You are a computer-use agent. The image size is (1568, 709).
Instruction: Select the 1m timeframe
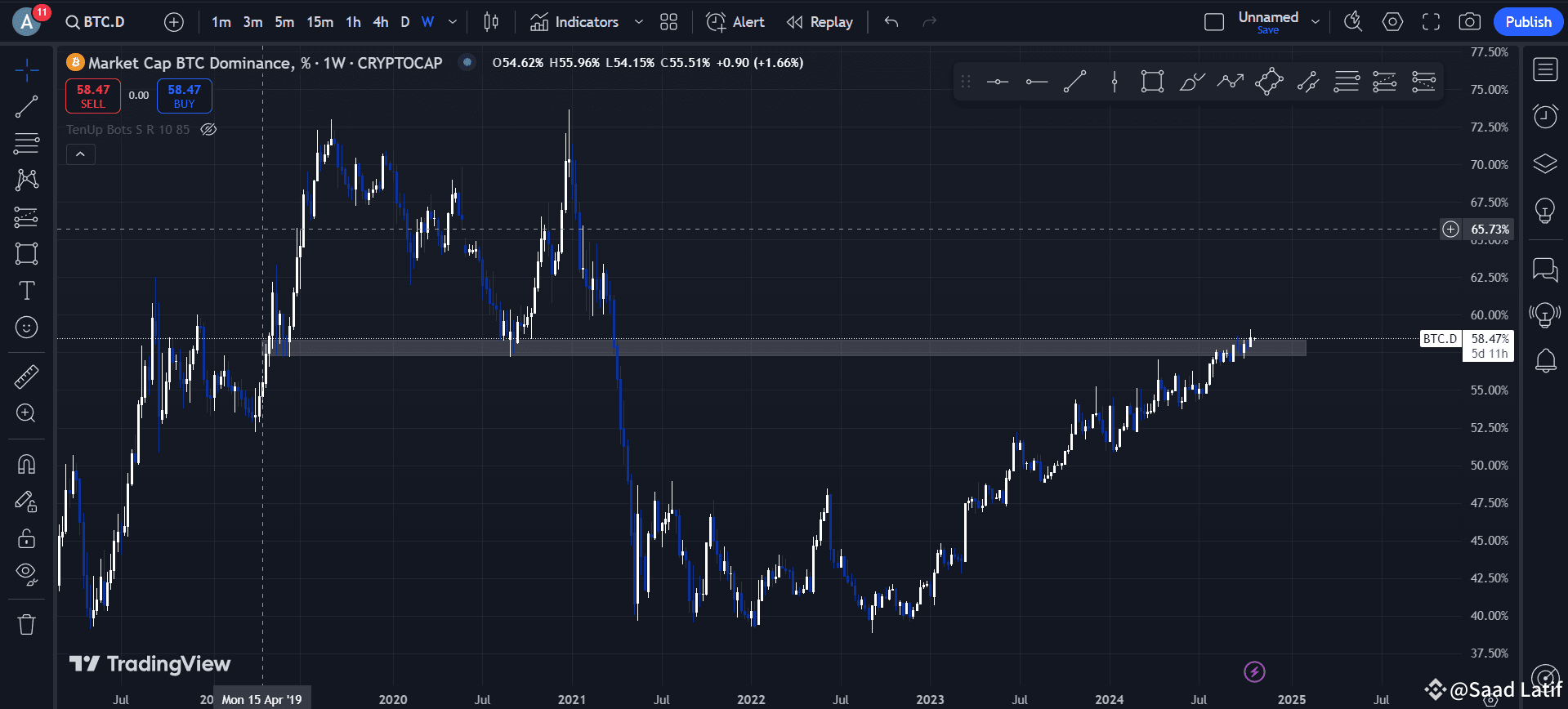tap(221, 22)
